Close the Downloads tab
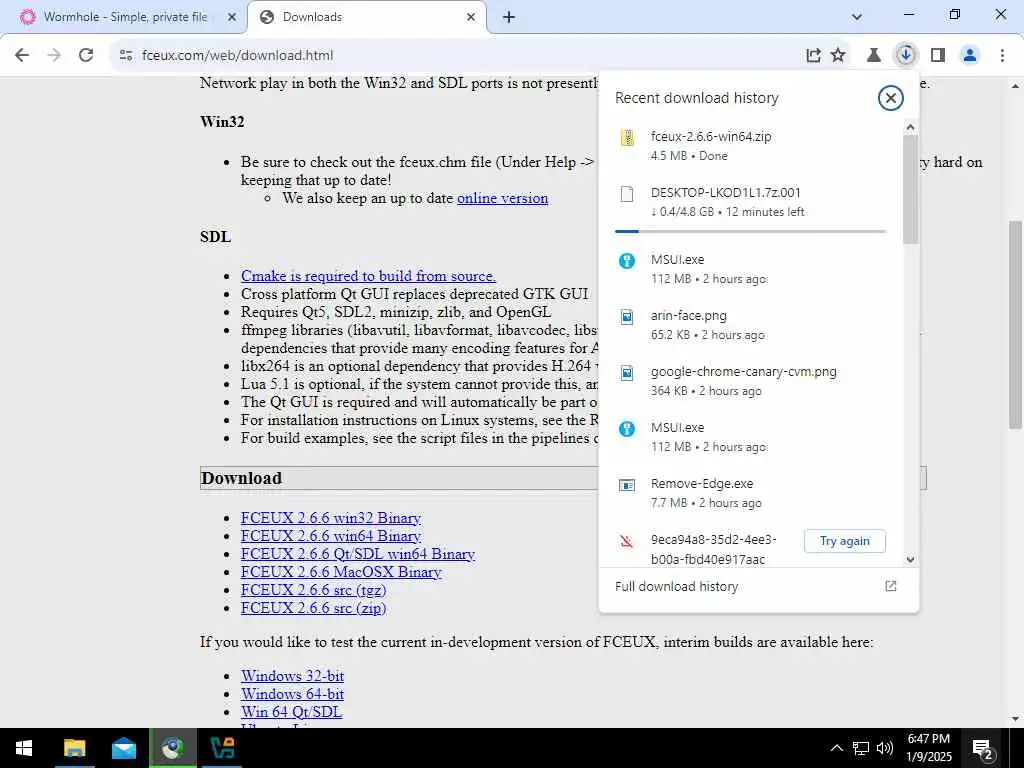Viewport: 1024px width, 768px height. point(471,17)
